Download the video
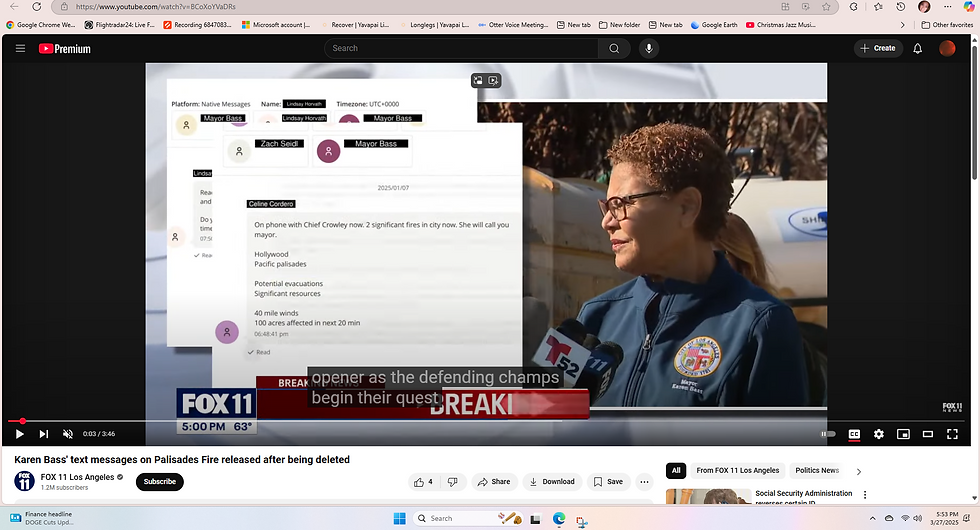 pos(552,482)
